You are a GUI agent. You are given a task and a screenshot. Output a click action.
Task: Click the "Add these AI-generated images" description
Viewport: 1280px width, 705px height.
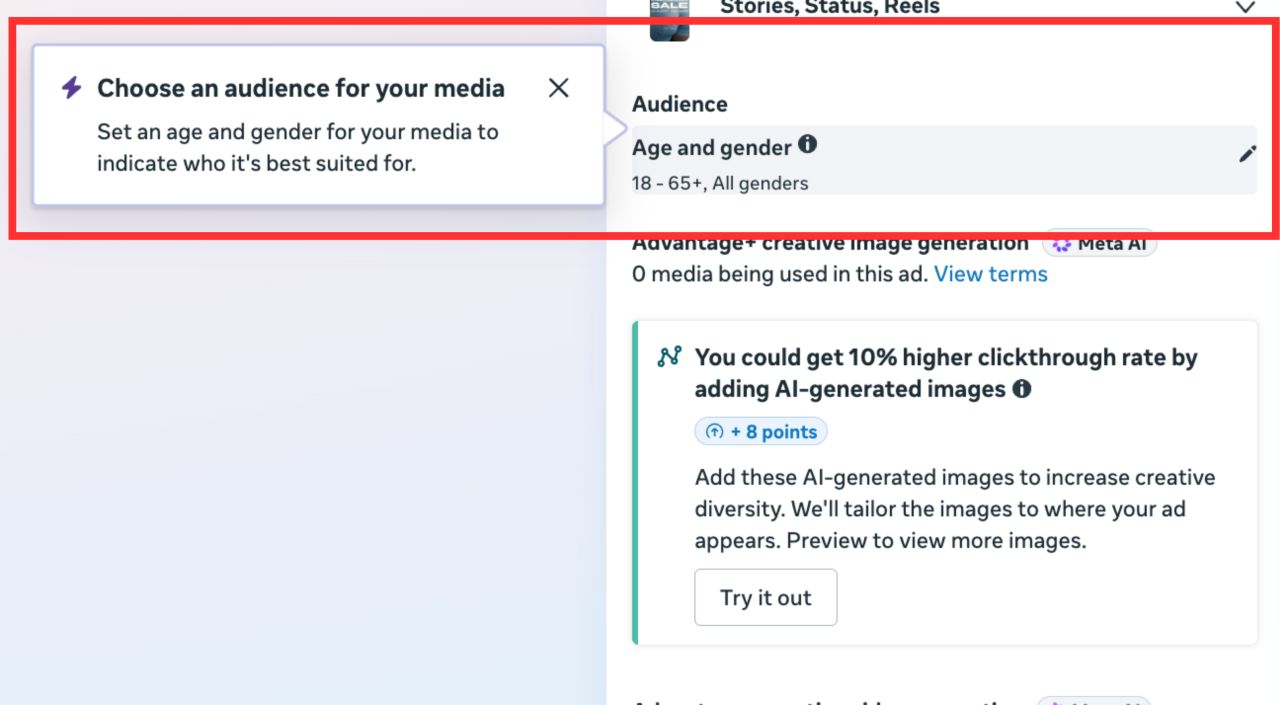(955, 509)
